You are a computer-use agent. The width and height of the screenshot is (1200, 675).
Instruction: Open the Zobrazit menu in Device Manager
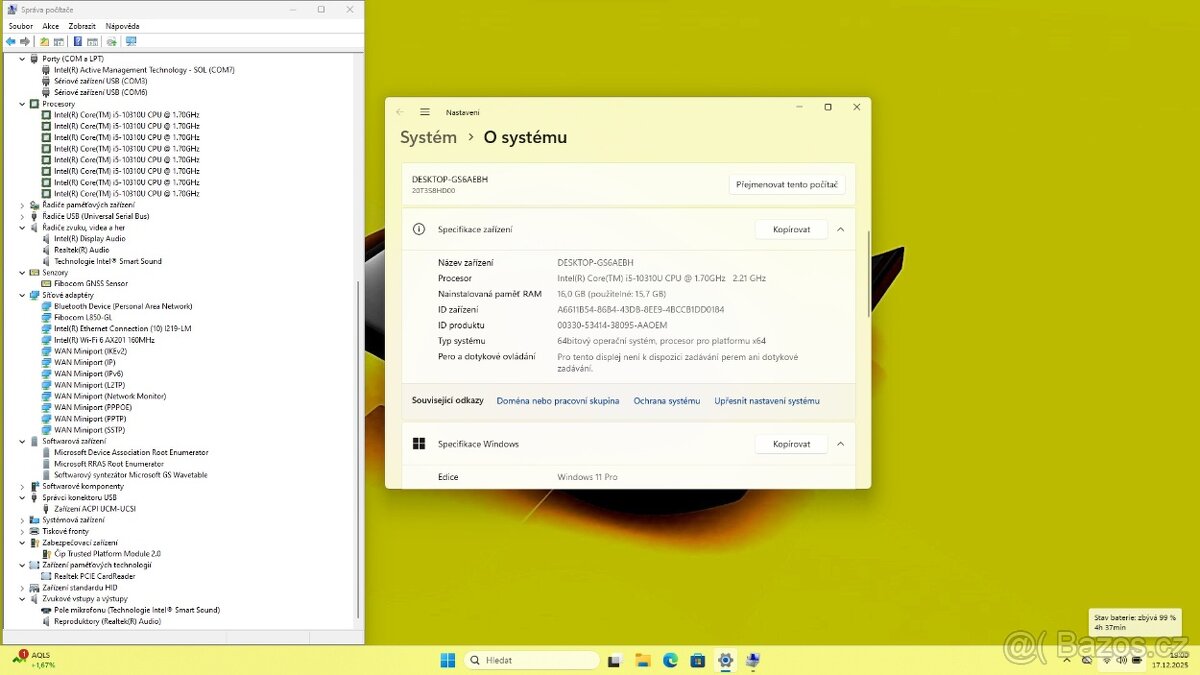tap(81, 25)
